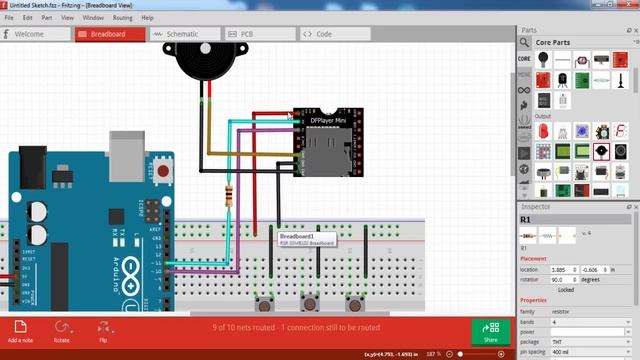Edit the rotation degrees field
Image resolution: width=640 pixels, height=360 pixels.
(564, 280)
